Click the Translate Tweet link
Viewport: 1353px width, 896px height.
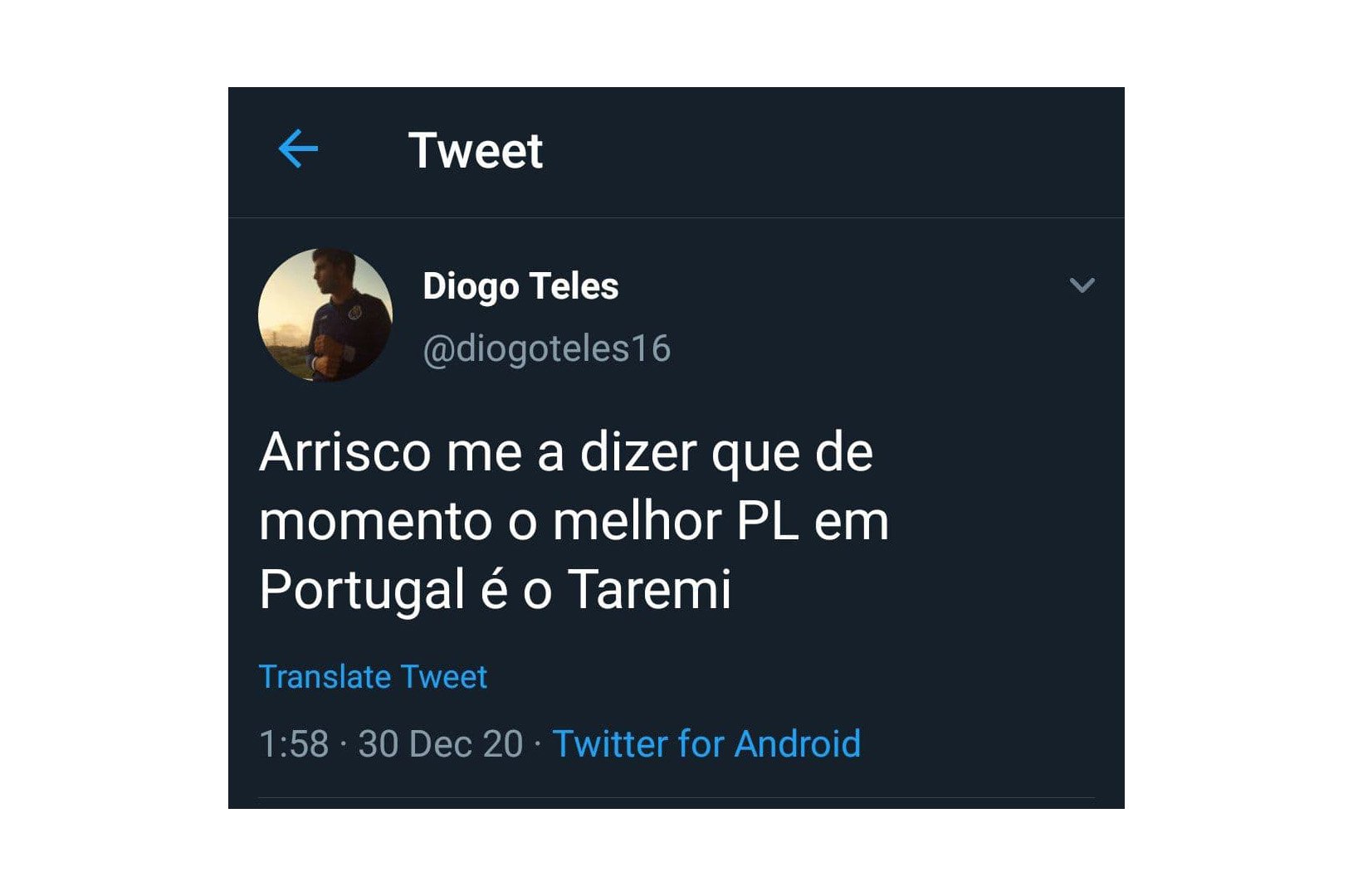click(x=373, y=677)
